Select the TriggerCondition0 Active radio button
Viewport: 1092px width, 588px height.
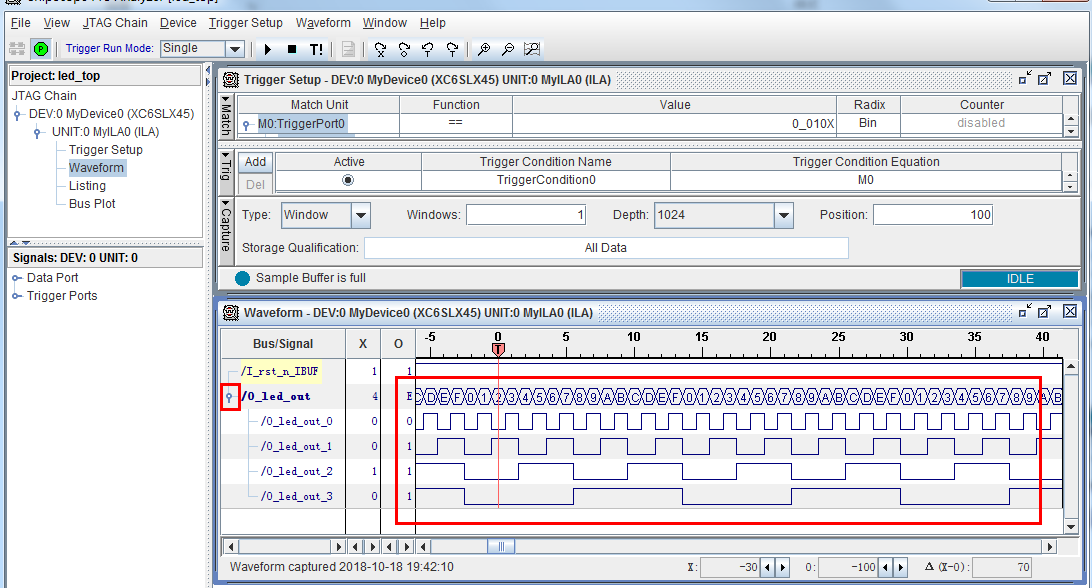point(348,181)
